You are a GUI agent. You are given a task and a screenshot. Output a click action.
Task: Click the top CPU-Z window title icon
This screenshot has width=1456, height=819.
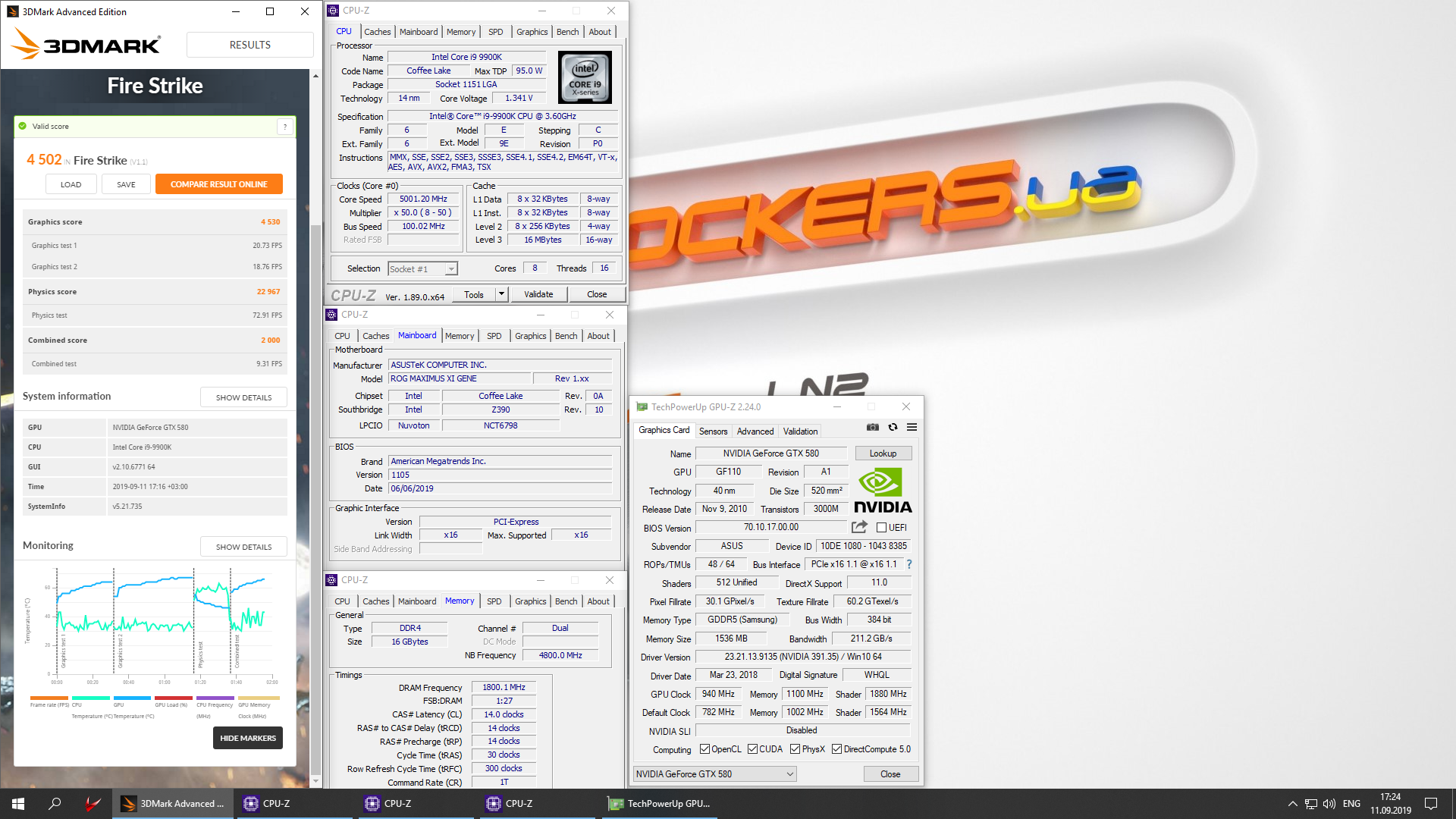[333, 11]
